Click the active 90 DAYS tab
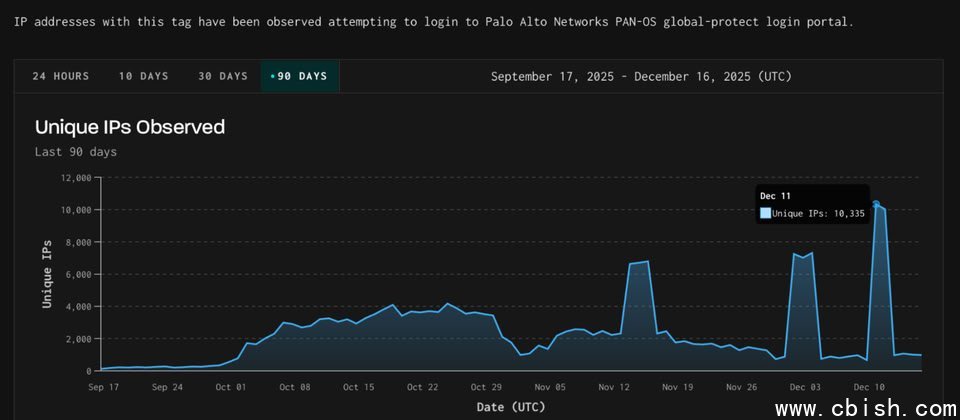 click(x=299, y=76)
